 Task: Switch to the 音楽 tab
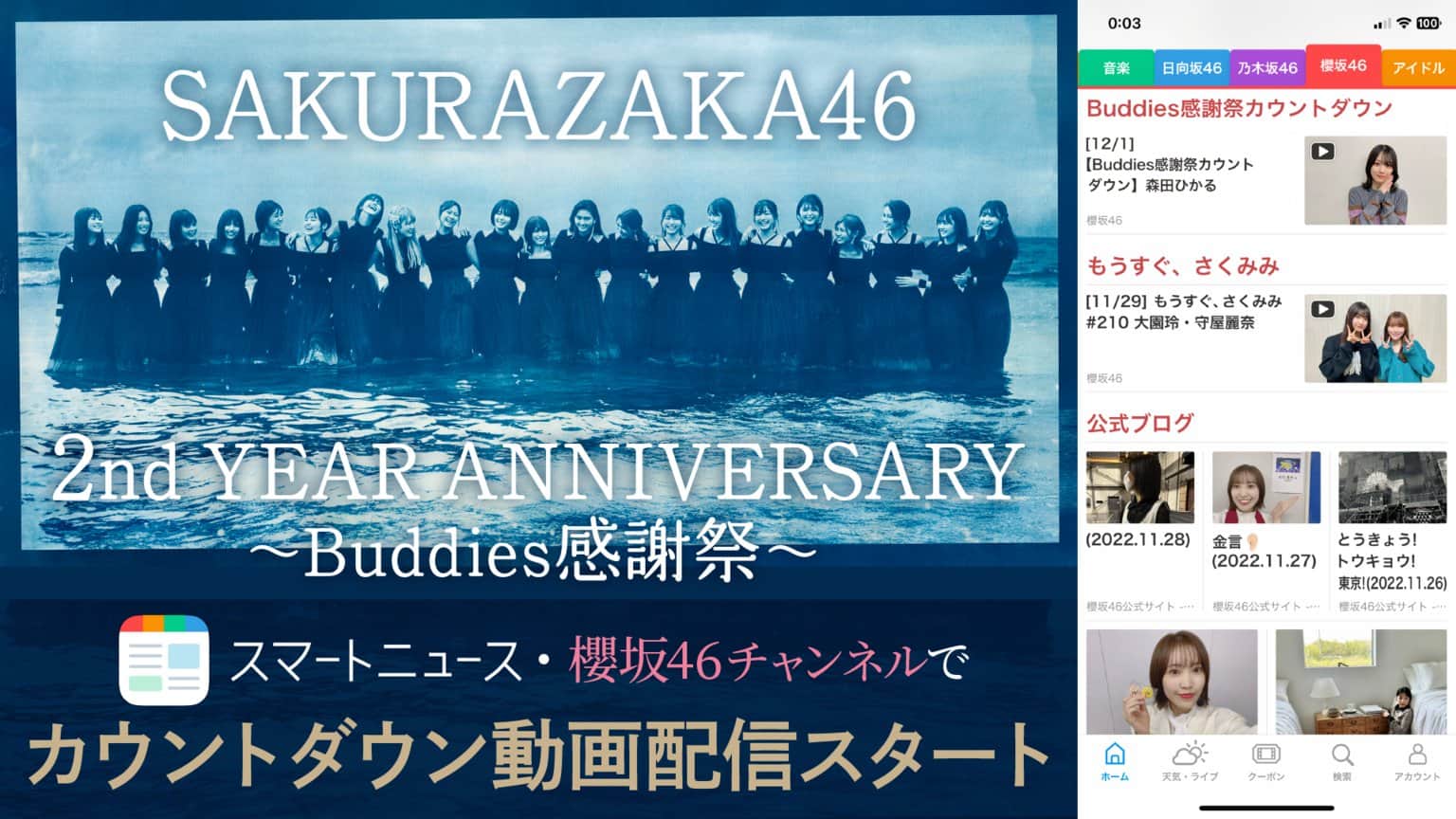(x=1116, y=68)
